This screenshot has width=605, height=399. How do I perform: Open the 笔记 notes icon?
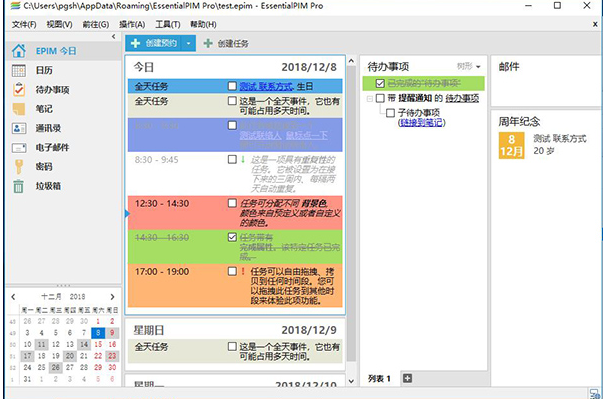coord(19,109)
